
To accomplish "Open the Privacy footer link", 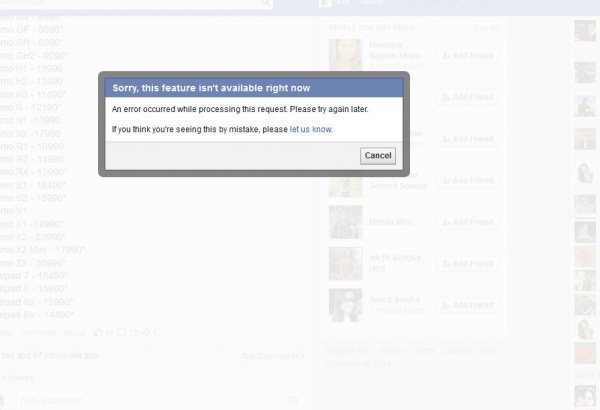I will pos(391,351).
